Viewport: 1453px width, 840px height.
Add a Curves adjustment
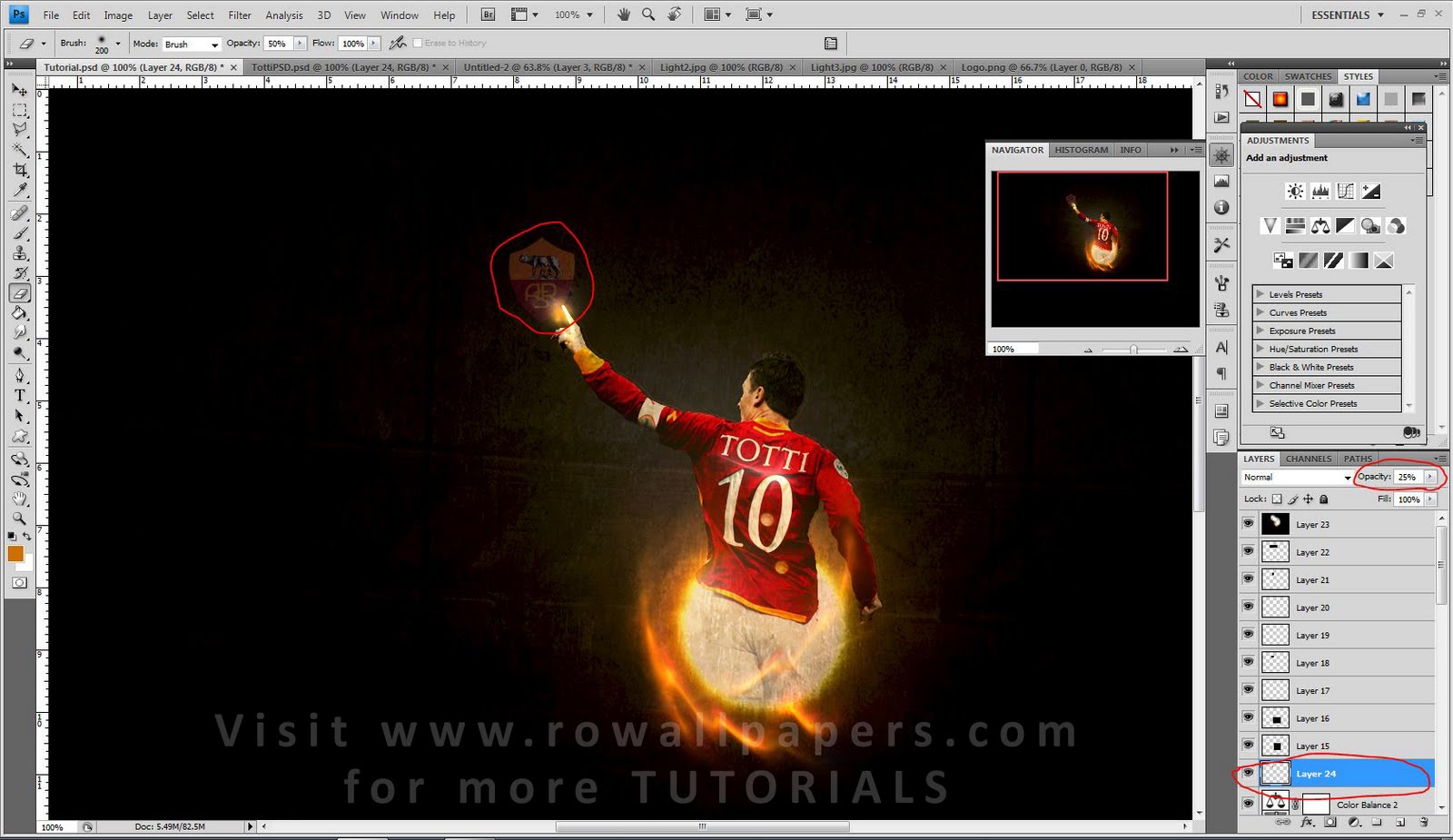1346,192
